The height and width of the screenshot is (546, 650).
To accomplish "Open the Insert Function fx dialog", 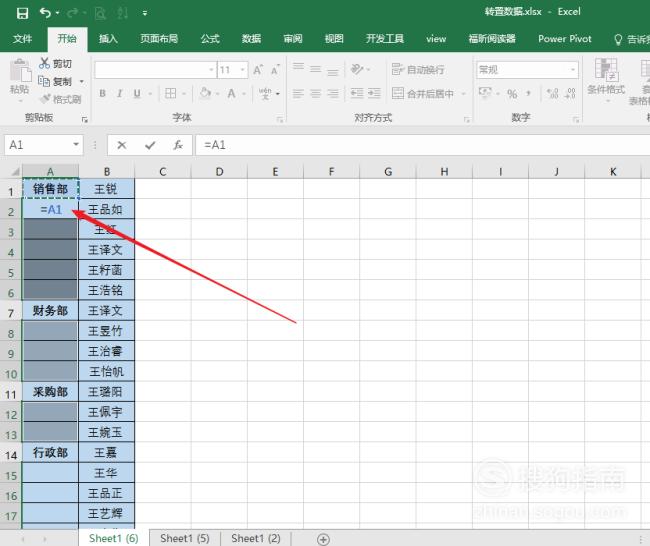I will coord(178,145).
